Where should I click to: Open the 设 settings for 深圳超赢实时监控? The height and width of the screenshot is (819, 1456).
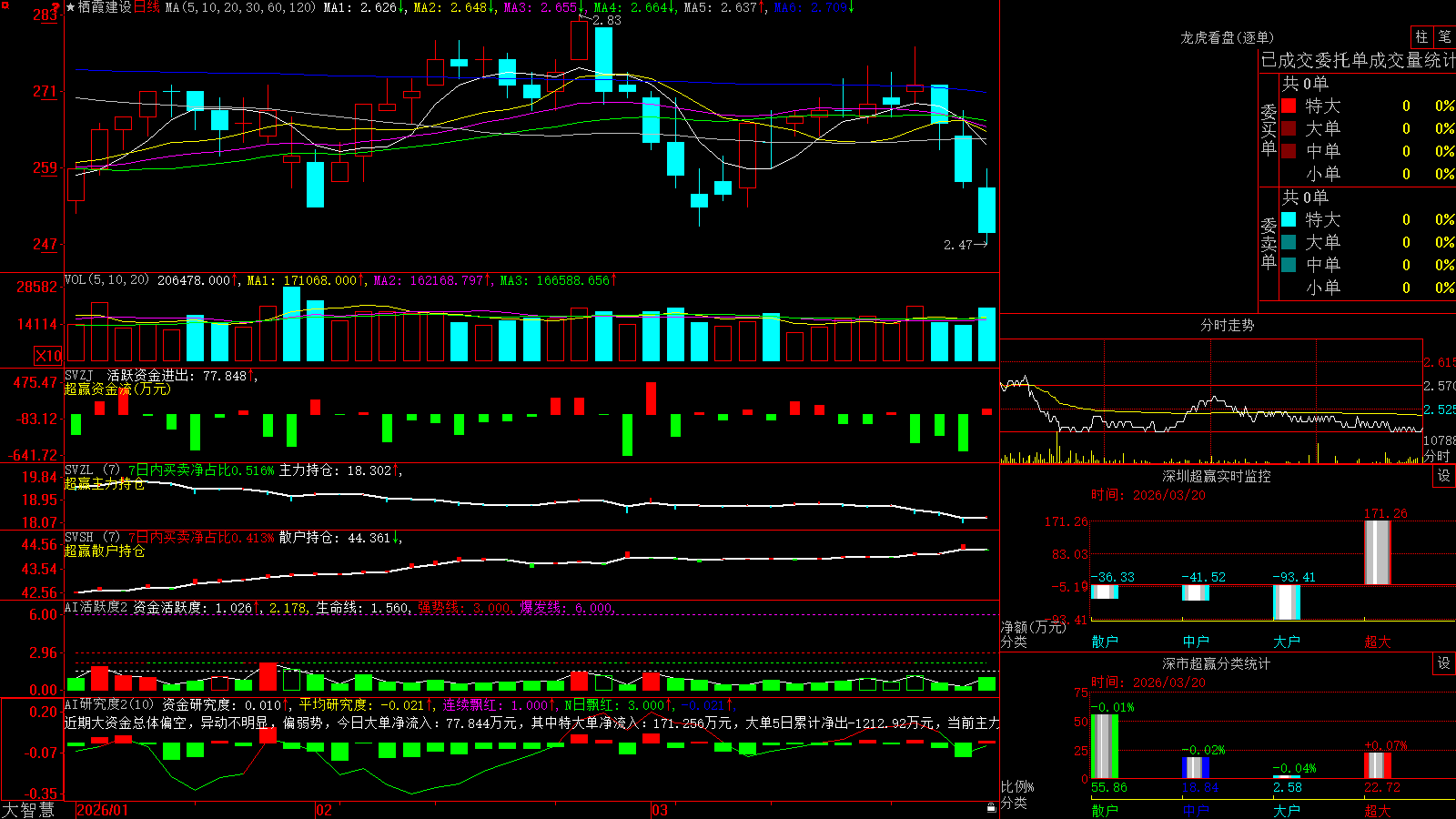click(x=1444, y=476)
